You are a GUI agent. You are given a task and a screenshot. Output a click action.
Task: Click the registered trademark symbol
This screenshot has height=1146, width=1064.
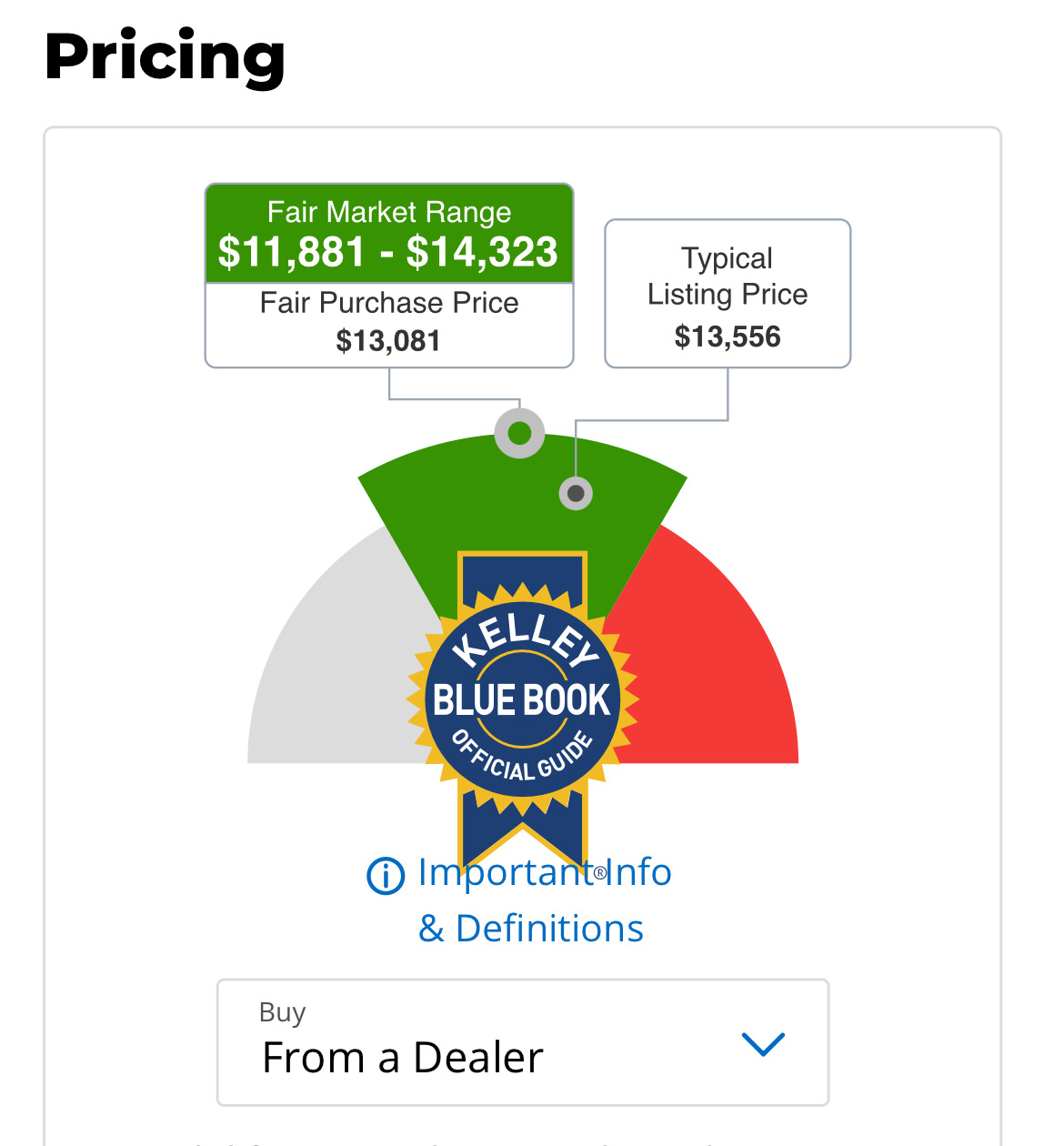pyautogui.click(x=599, y=874)
